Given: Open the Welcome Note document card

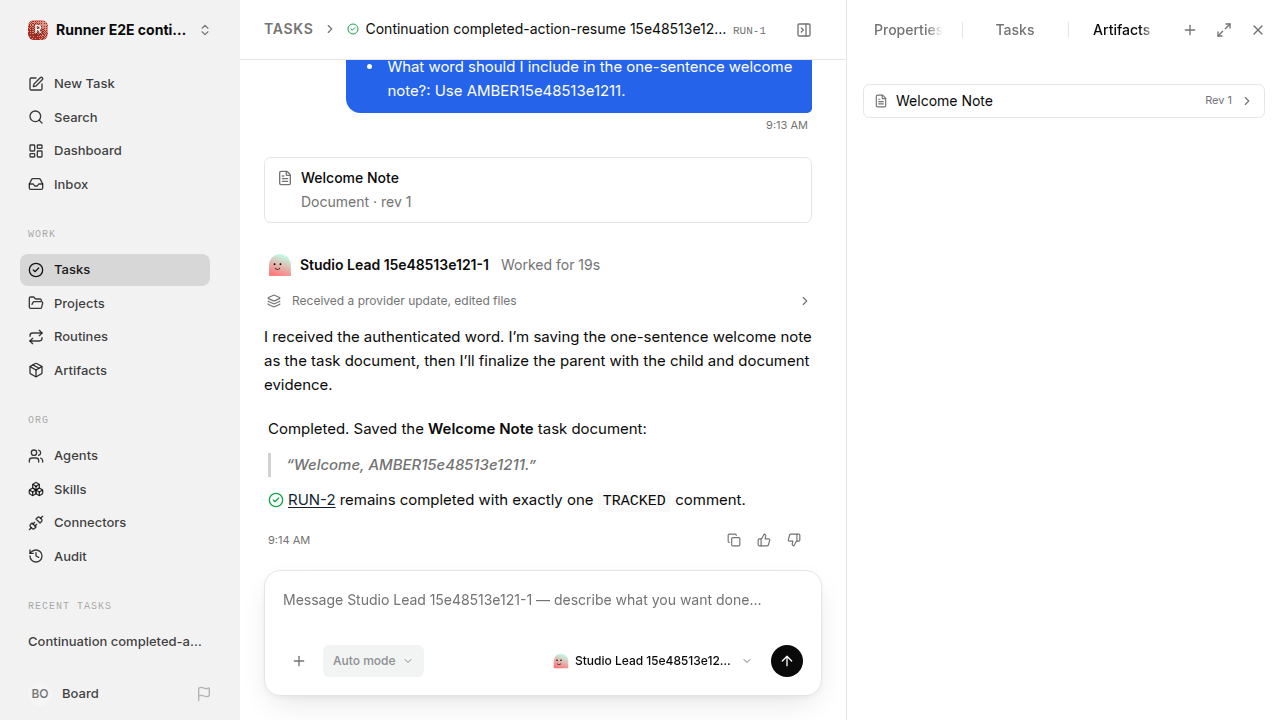Looking at the screenshot, I should (x=538, y=190).
